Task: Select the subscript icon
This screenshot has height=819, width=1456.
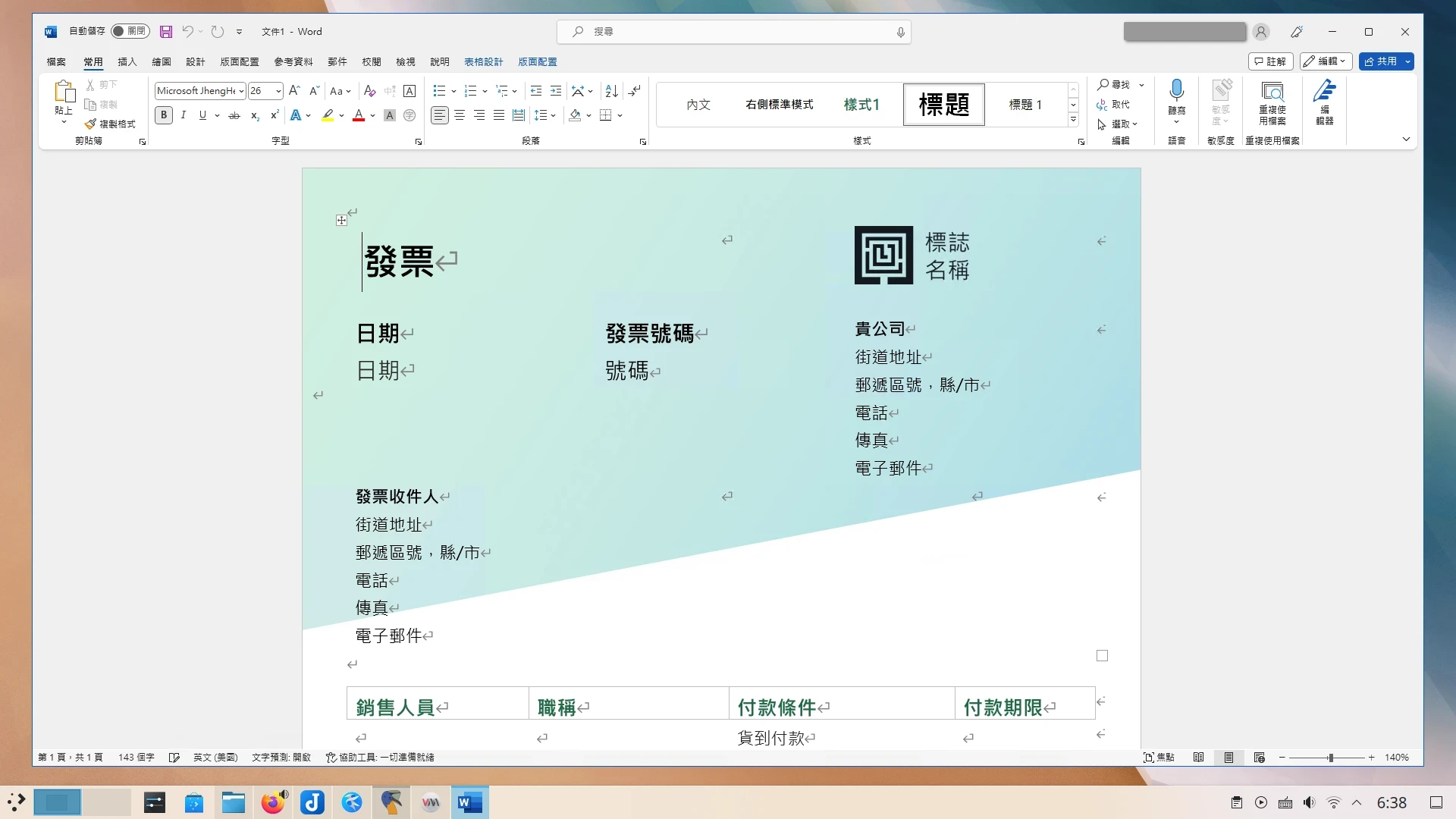Action: click(x=254, y=115)
